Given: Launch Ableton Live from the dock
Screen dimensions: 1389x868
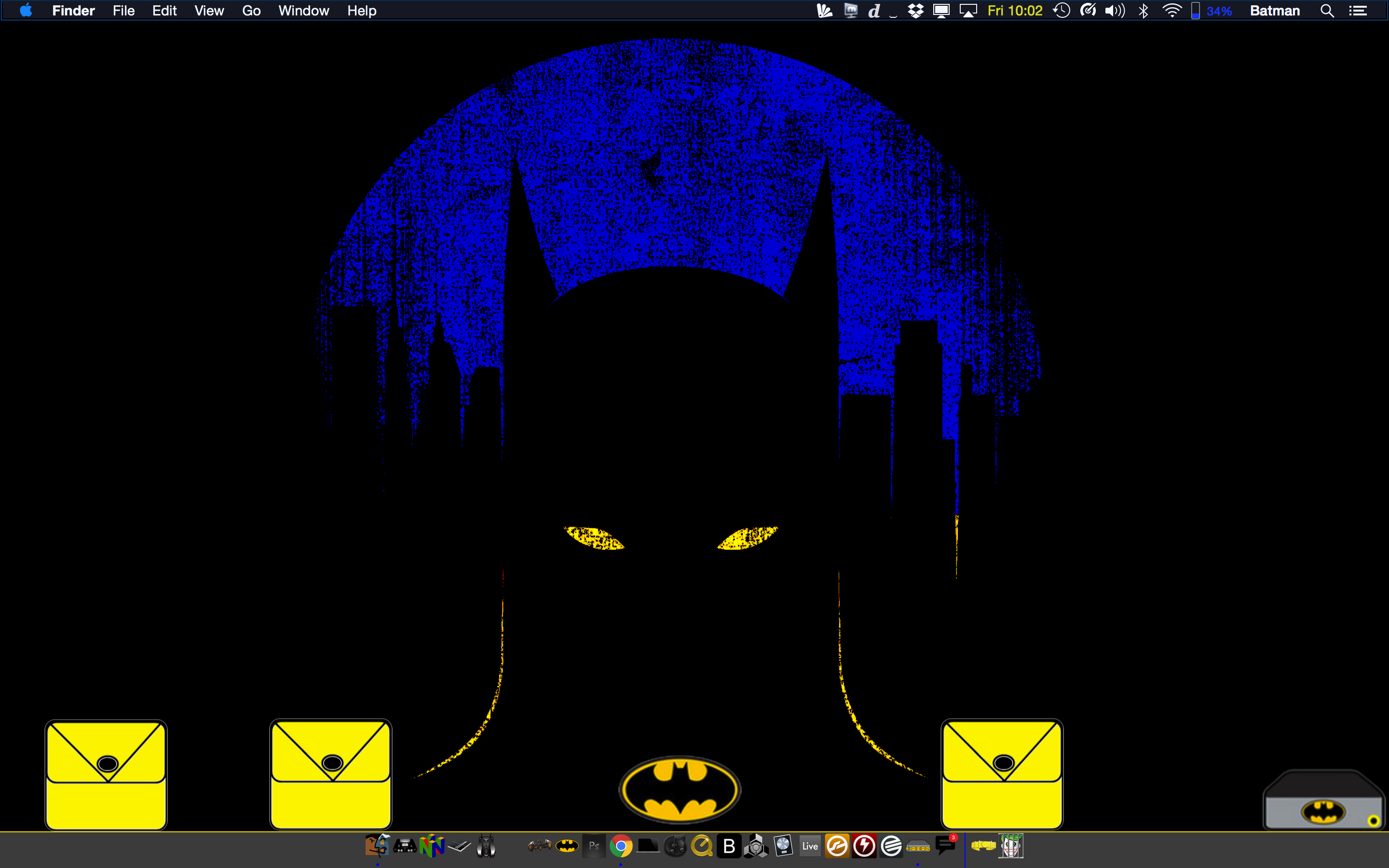Looking at the screenshot, I should pyautogui.click(x=810, y=846).
